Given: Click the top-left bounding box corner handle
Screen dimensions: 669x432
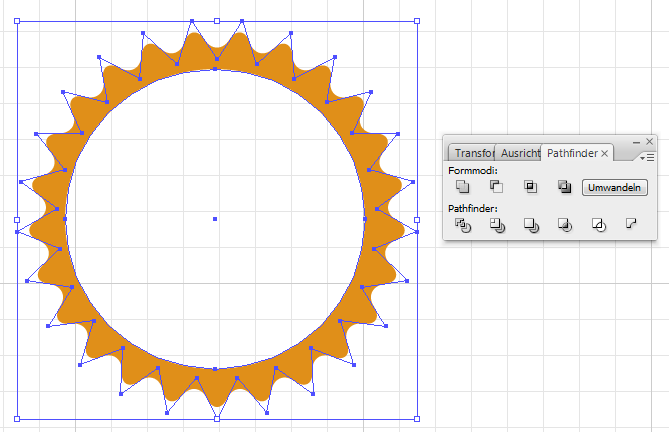Looking at the screenshot, I should (x=17, y=21).
